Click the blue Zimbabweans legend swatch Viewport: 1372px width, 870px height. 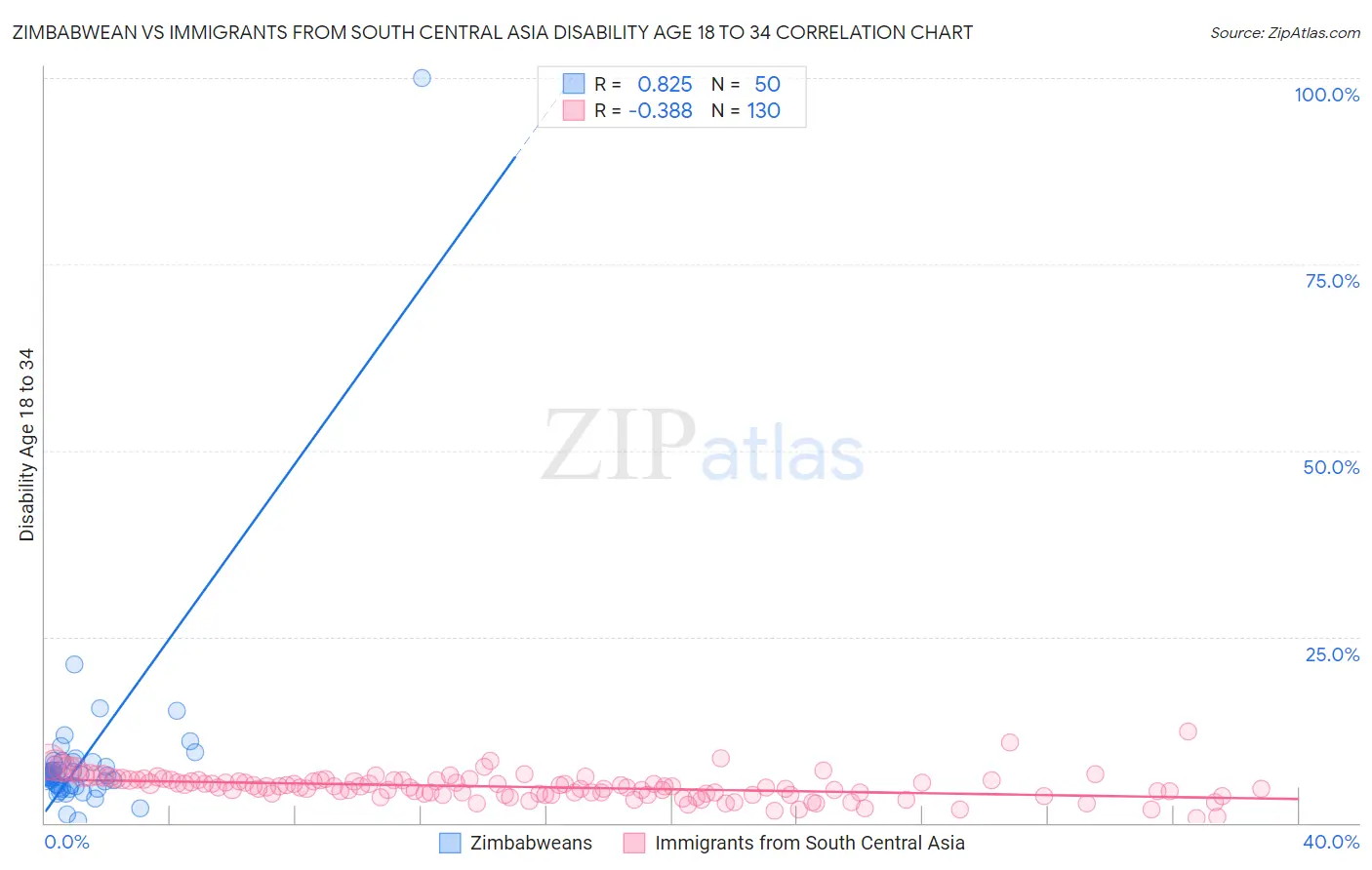[x=450, y=843]
